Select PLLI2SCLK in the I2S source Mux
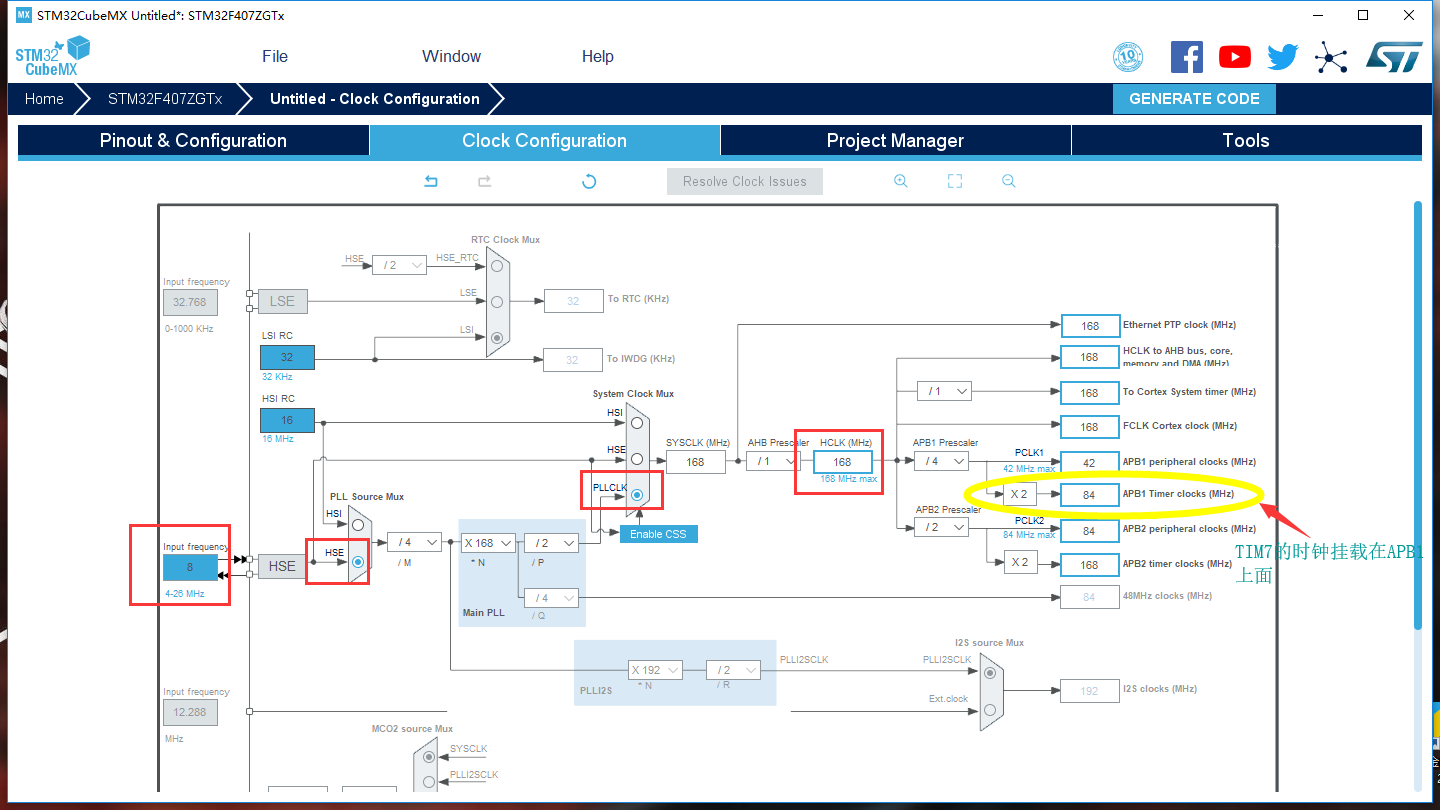The image size is (1440, 810). pyautogui.click(x=990, y=672)
